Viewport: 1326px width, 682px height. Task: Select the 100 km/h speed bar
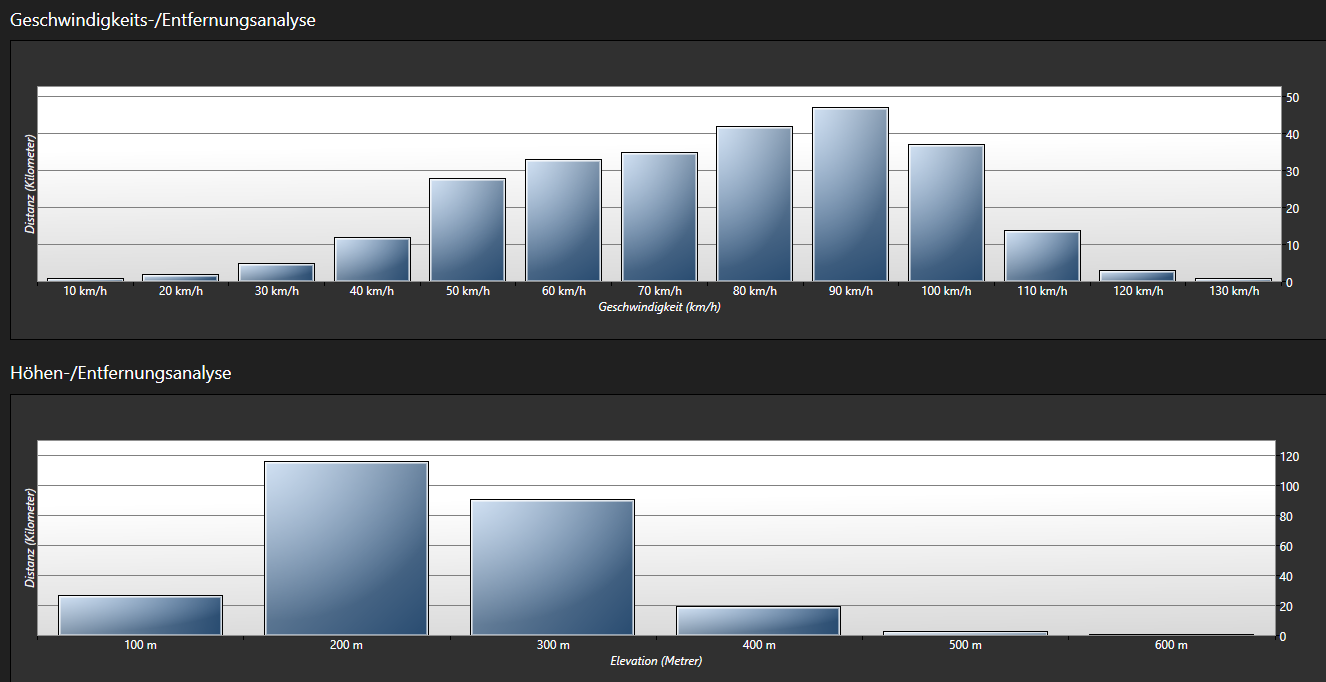(x=946, y=213)
